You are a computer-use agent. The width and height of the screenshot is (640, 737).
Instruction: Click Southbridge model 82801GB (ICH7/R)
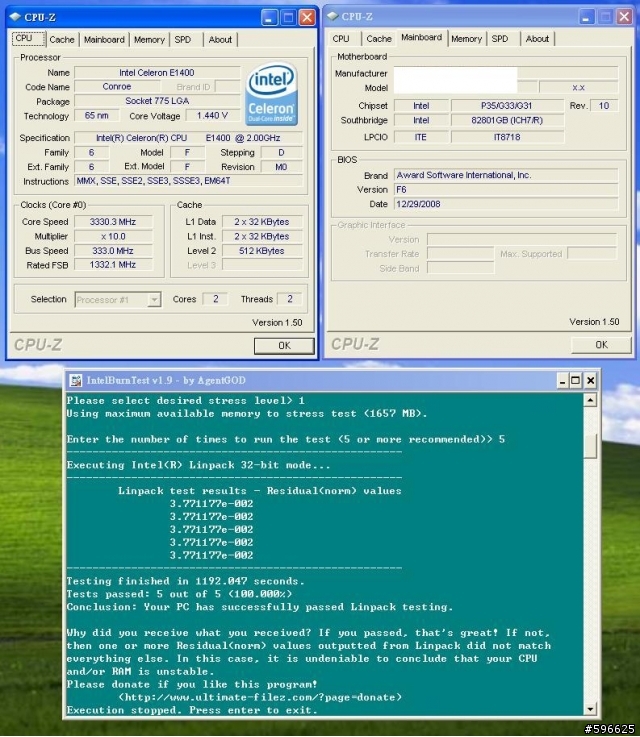(x=507, y=120)
